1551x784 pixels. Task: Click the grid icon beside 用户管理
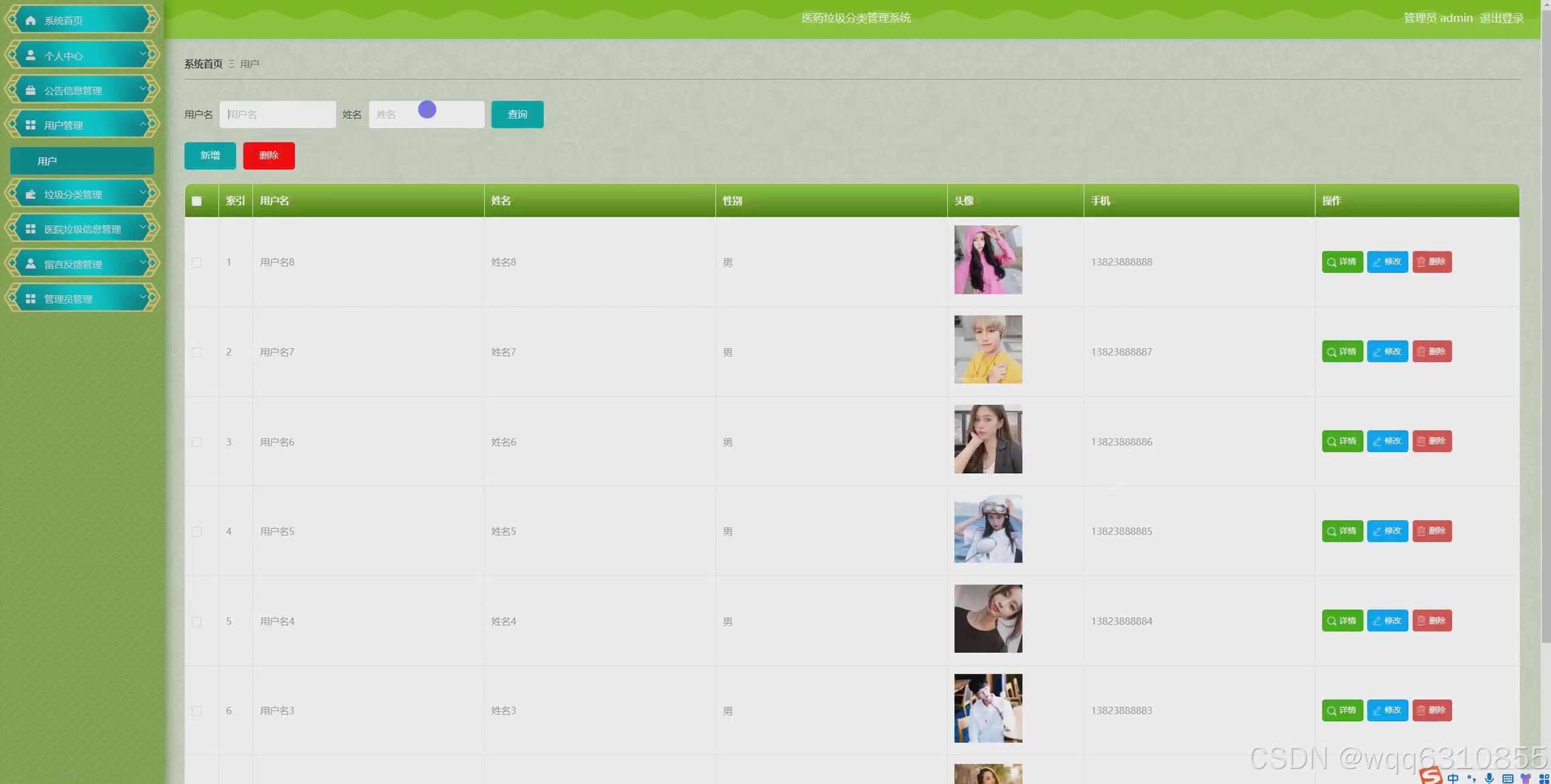pos(30,125)
